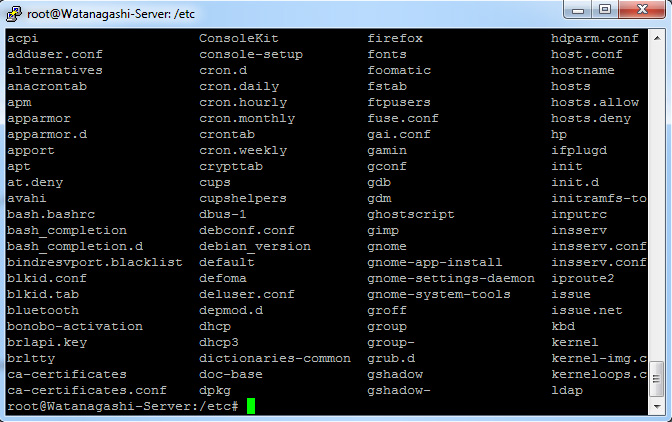This screenshot has height=422, width=672.
Task: Click the empty scrollbar track above the thumb
Action: (657, 200)
